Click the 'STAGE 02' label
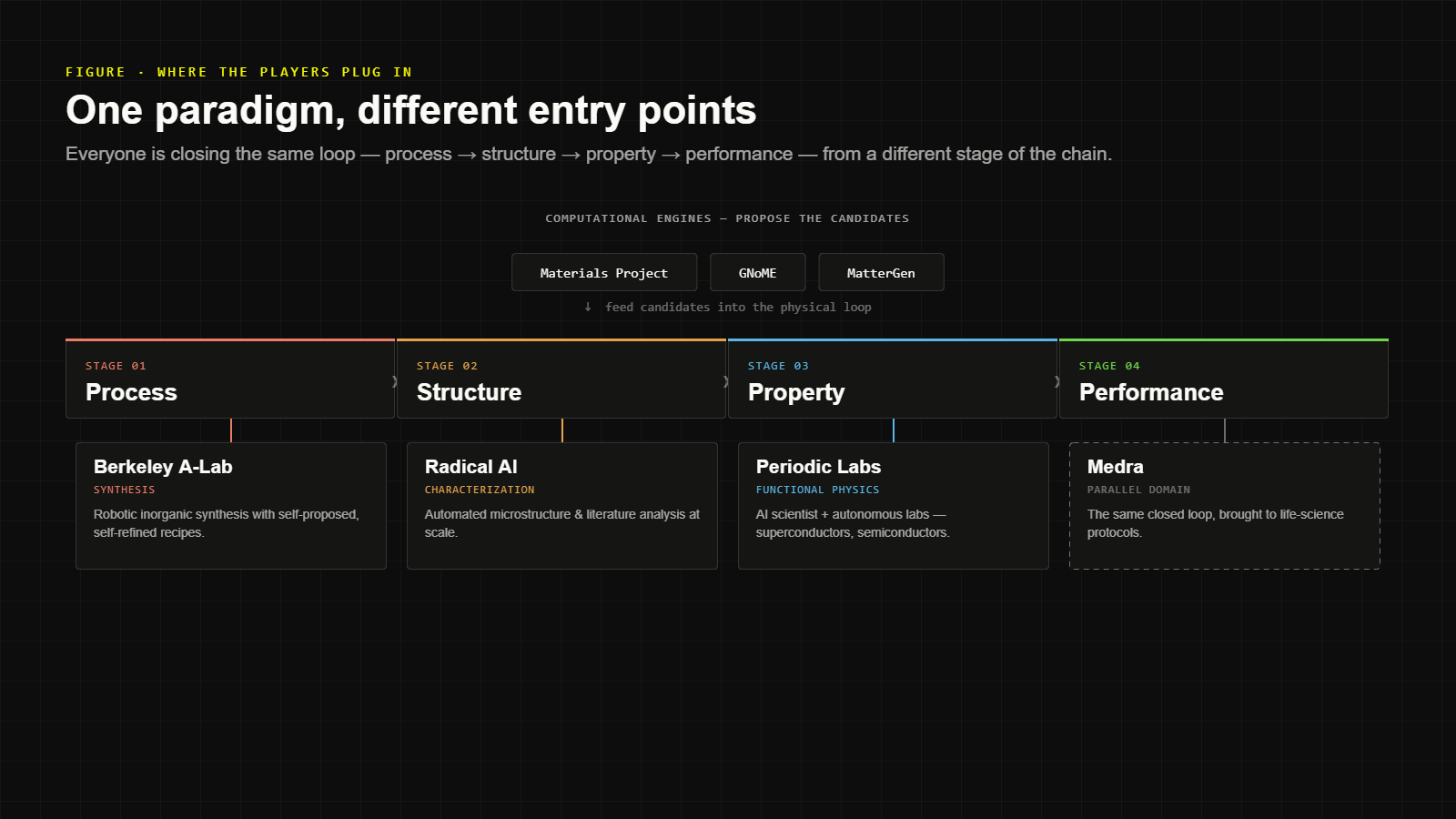Viewport: 1456px width, 819px height. click(x=447, y=366)
